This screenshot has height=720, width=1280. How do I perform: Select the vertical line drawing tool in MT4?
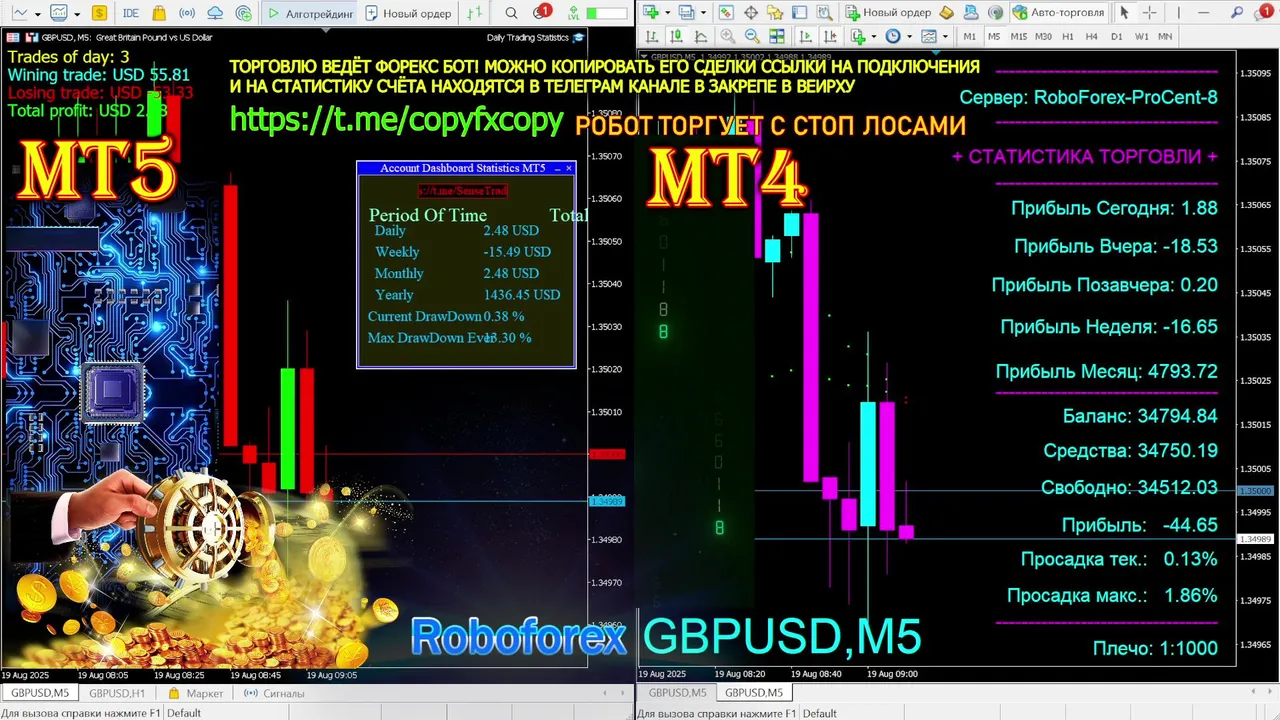click(1178, 12)
